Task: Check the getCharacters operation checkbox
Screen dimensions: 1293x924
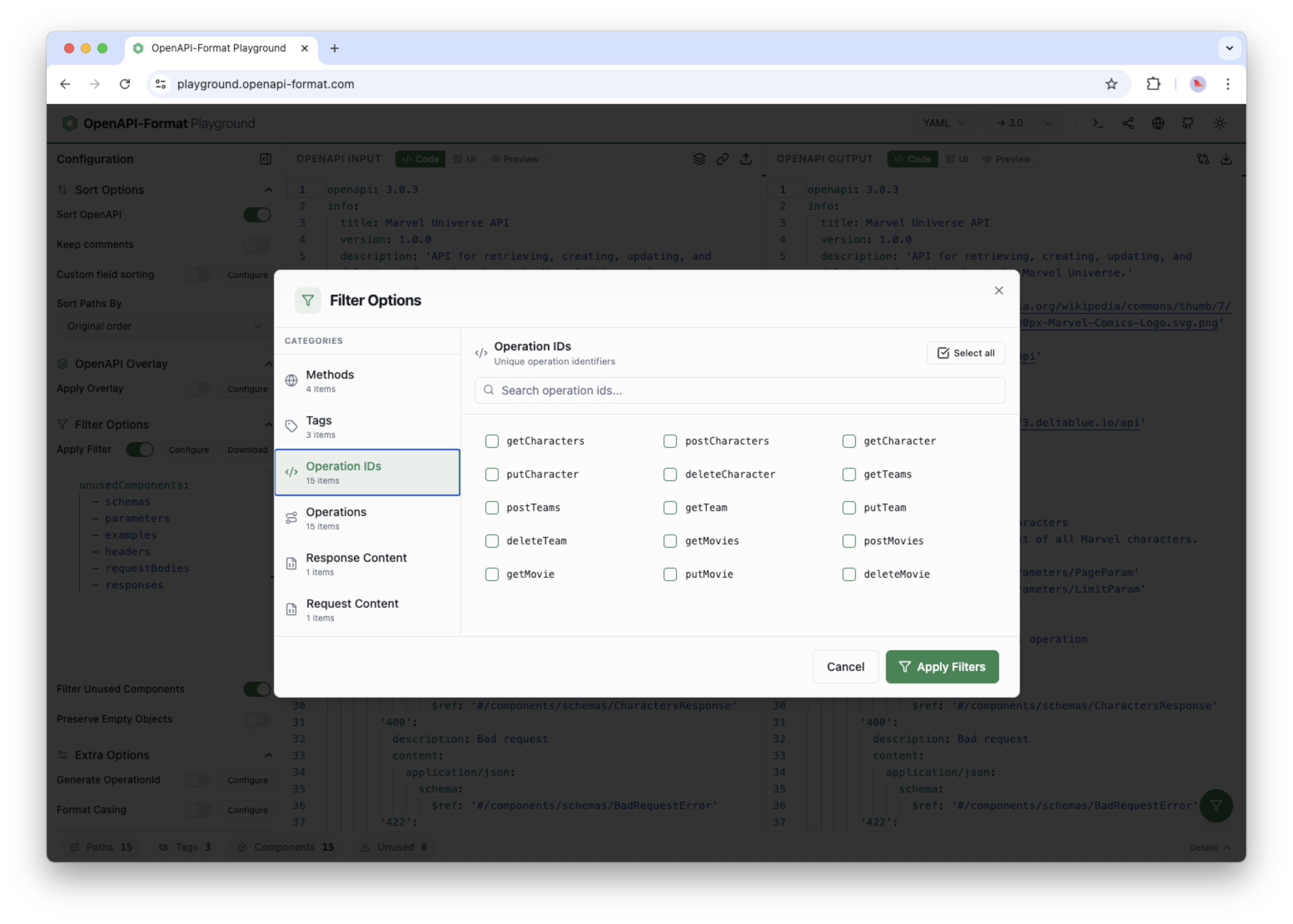Action: click(492, 441)
